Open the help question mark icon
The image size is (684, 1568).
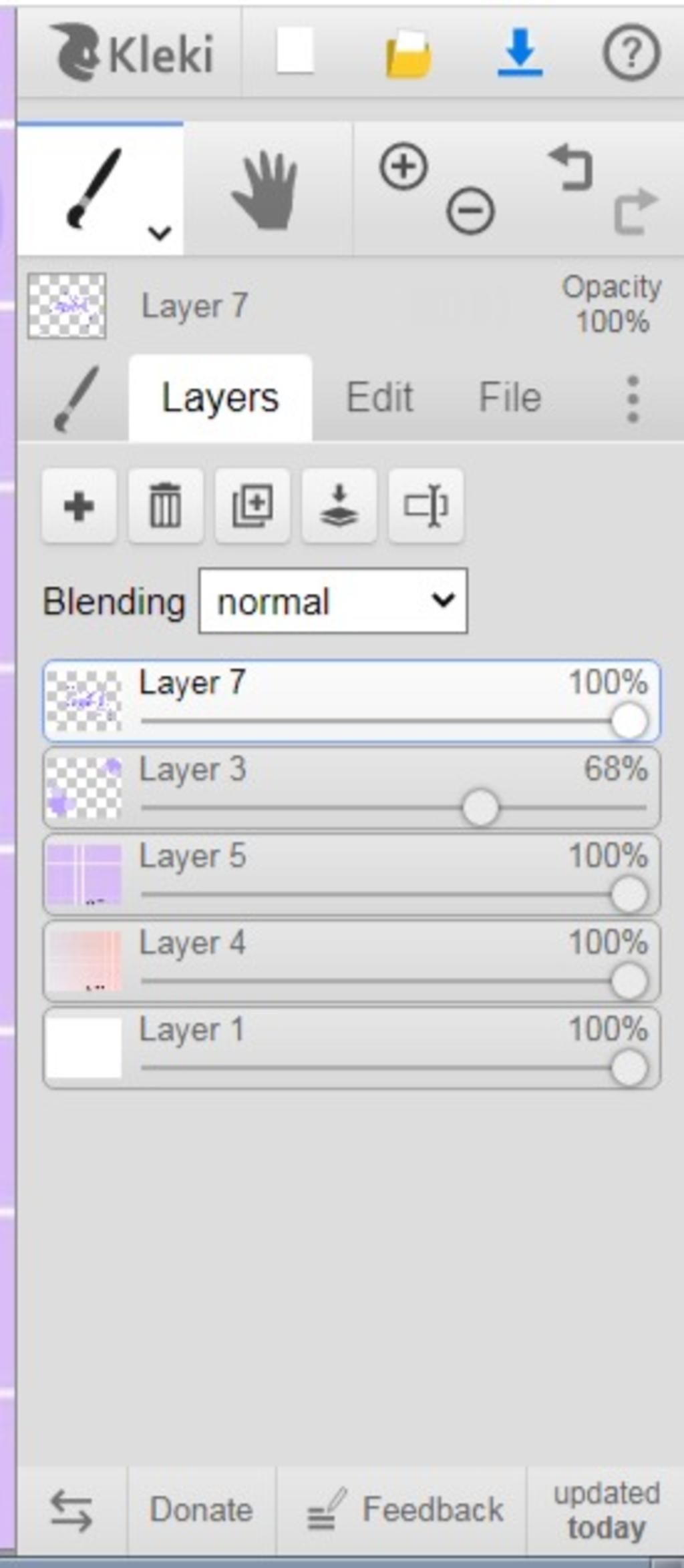tap(631, 52)
